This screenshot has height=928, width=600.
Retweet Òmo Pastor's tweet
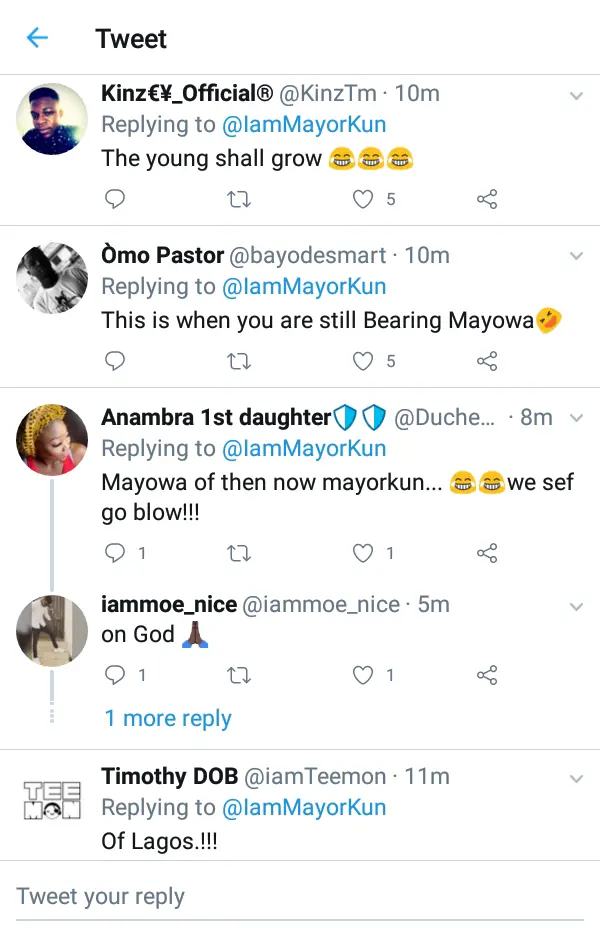point(239,361)
